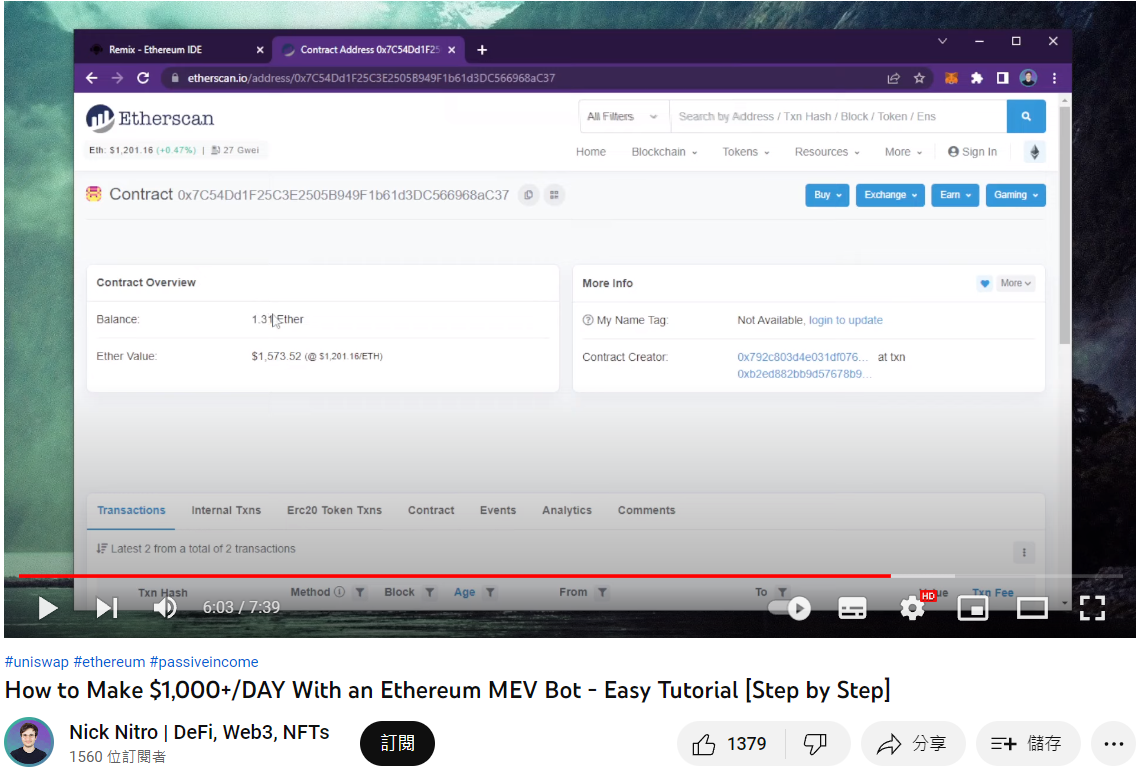Open video settings gear

[x=913, y=608]
